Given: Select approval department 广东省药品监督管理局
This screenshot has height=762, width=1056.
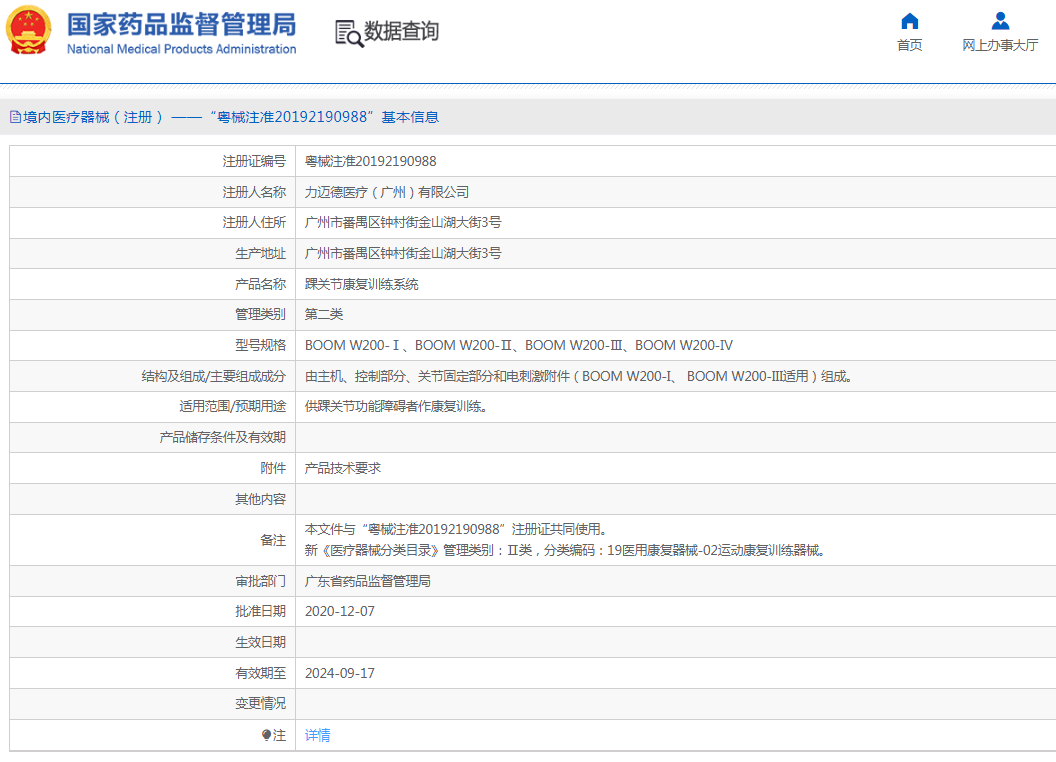Looking at the screenshot, I should 368,581.
